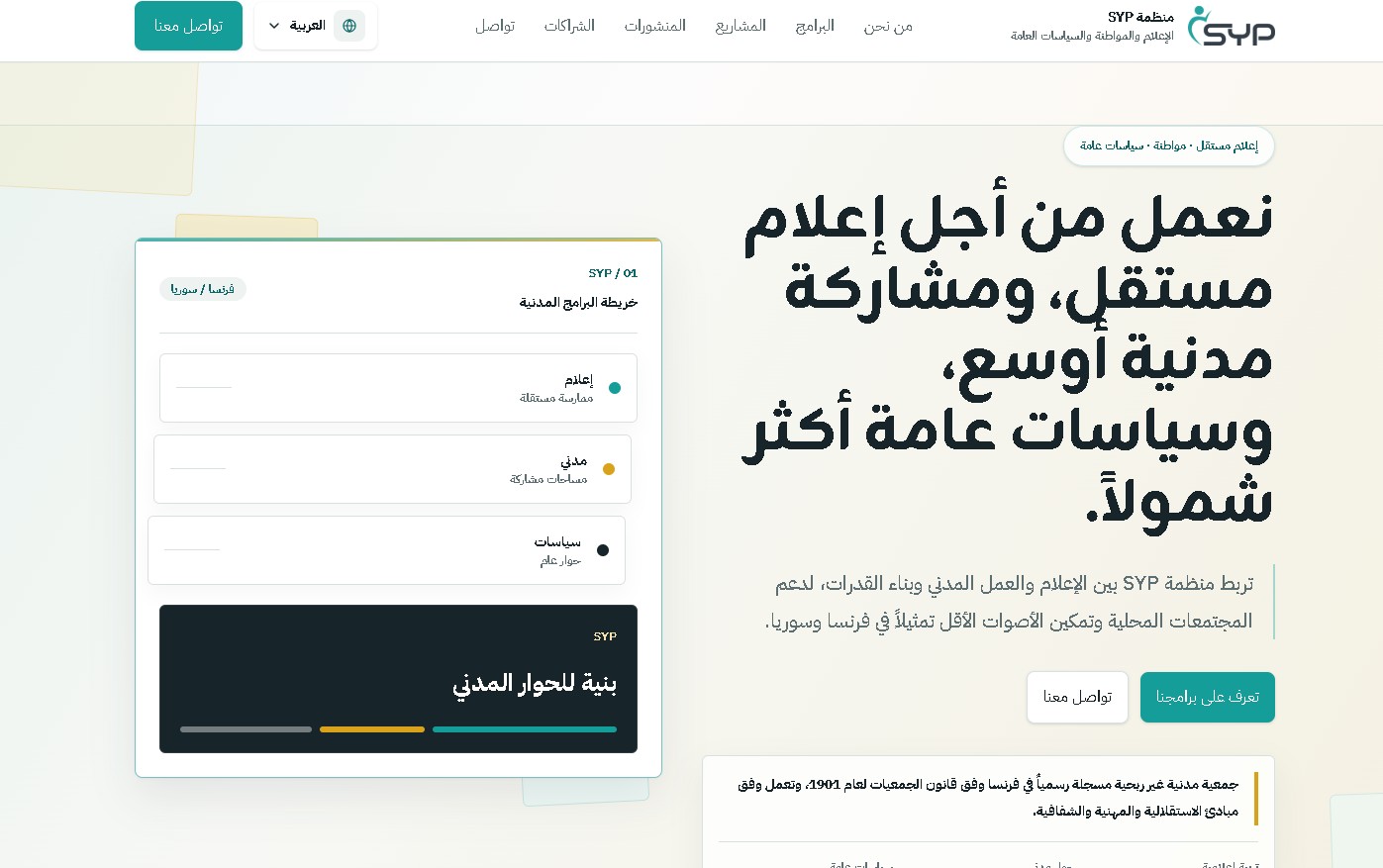Click the orange dot beside مدني
This screenshot has width=1383, height=868.
tap(609, 469)
